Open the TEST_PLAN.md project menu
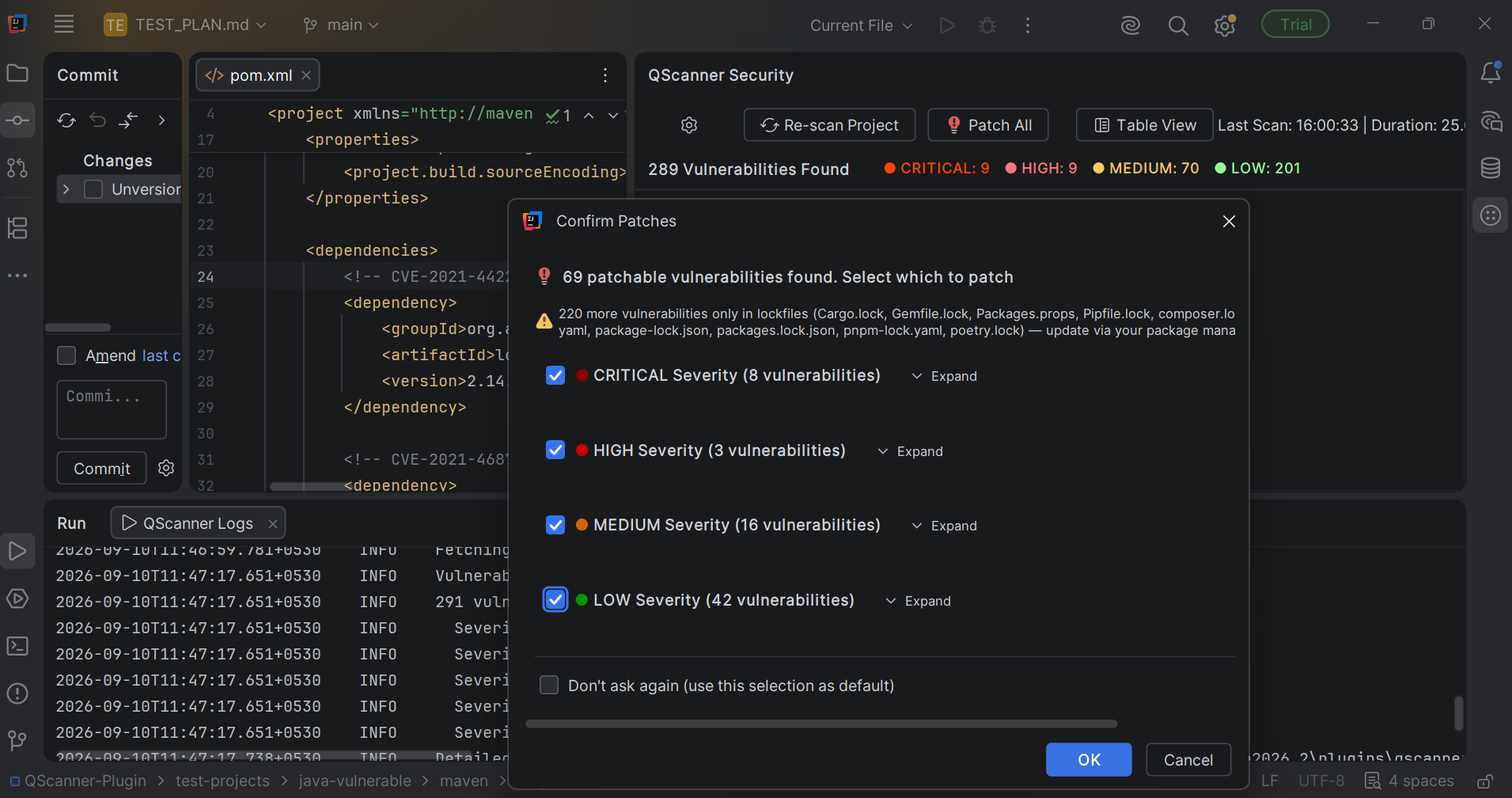The height and width of the screenshot is (798, 1512). (185, 25)
